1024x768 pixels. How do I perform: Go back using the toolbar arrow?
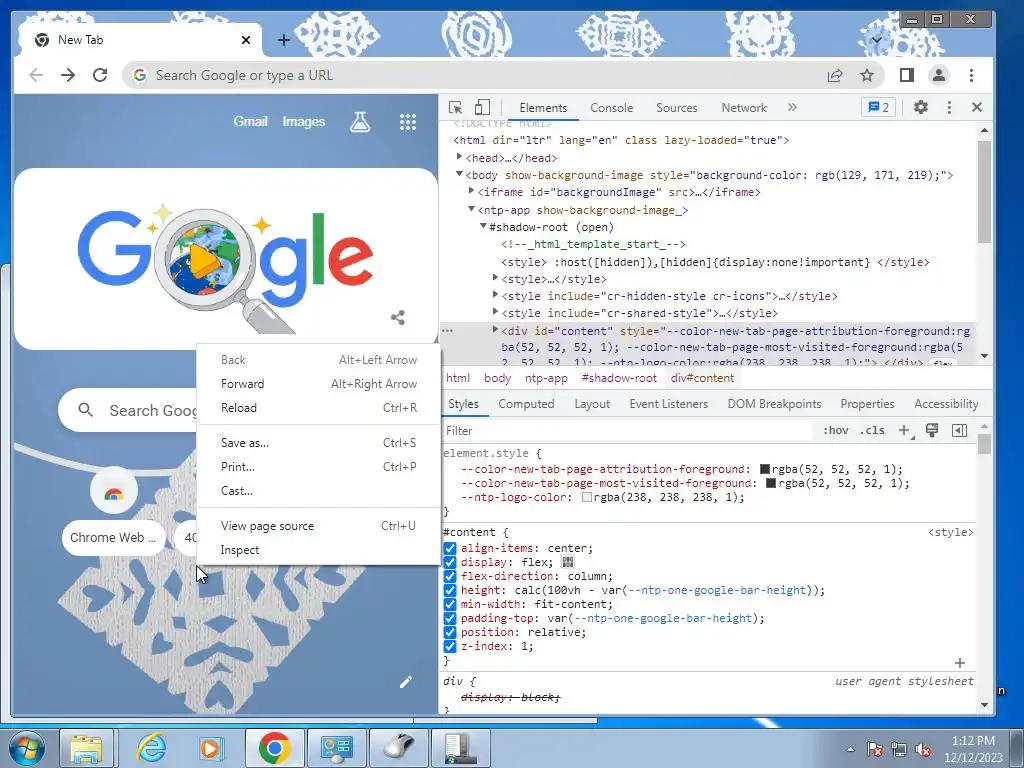pos(36,75)
